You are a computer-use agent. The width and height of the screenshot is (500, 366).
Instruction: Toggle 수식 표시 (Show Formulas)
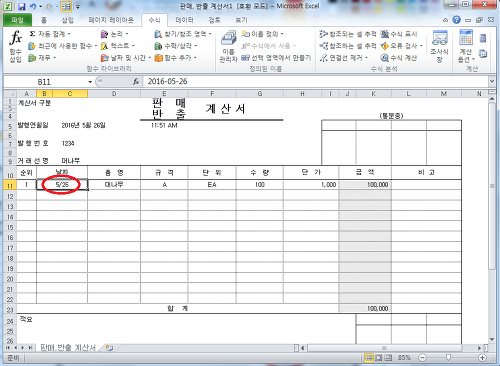point(399,34)
